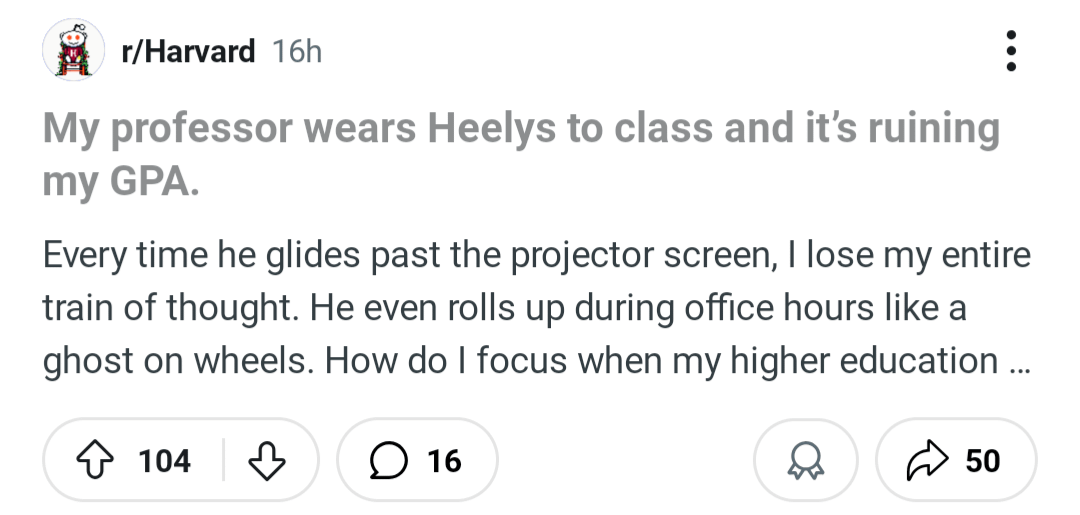Give an award to this post
Screen dimensions: 1080x515
tap(804, 460)
